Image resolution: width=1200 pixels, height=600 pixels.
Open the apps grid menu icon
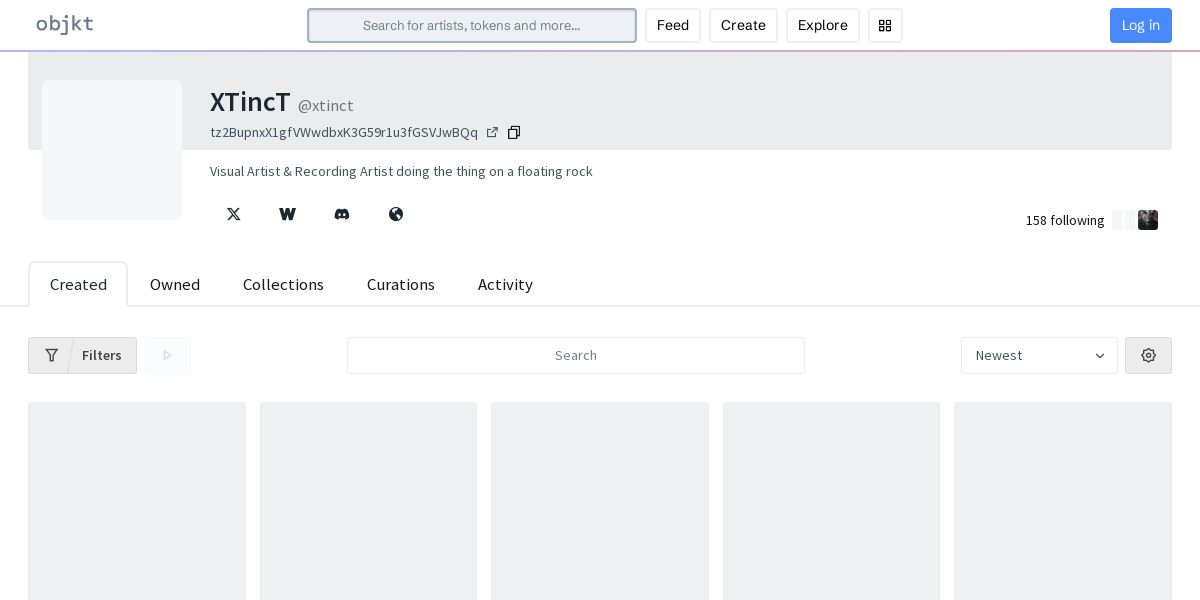pyautogui.click(x=885, y=26)
